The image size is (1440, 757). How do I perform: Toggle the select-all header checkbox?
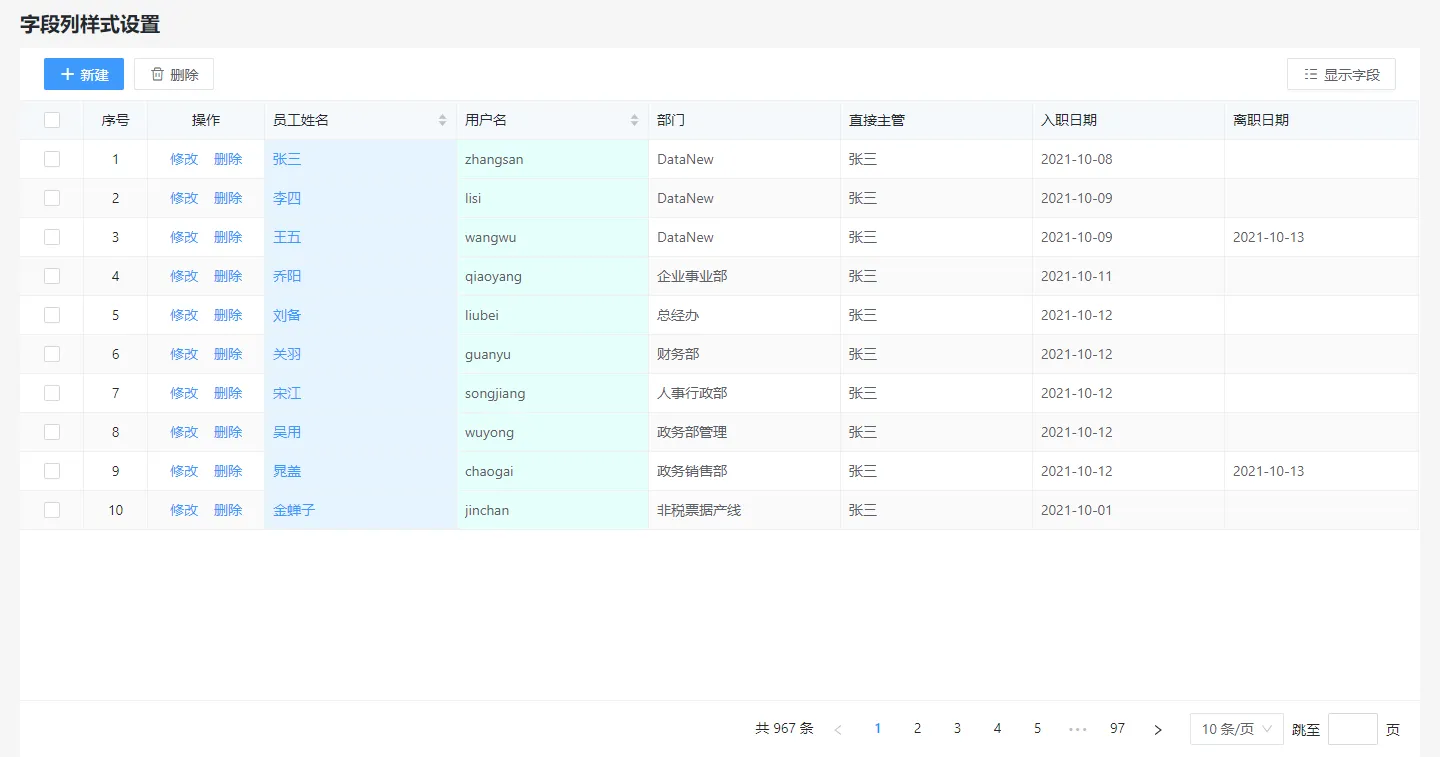pyautogui.click(x=52, y=120)
